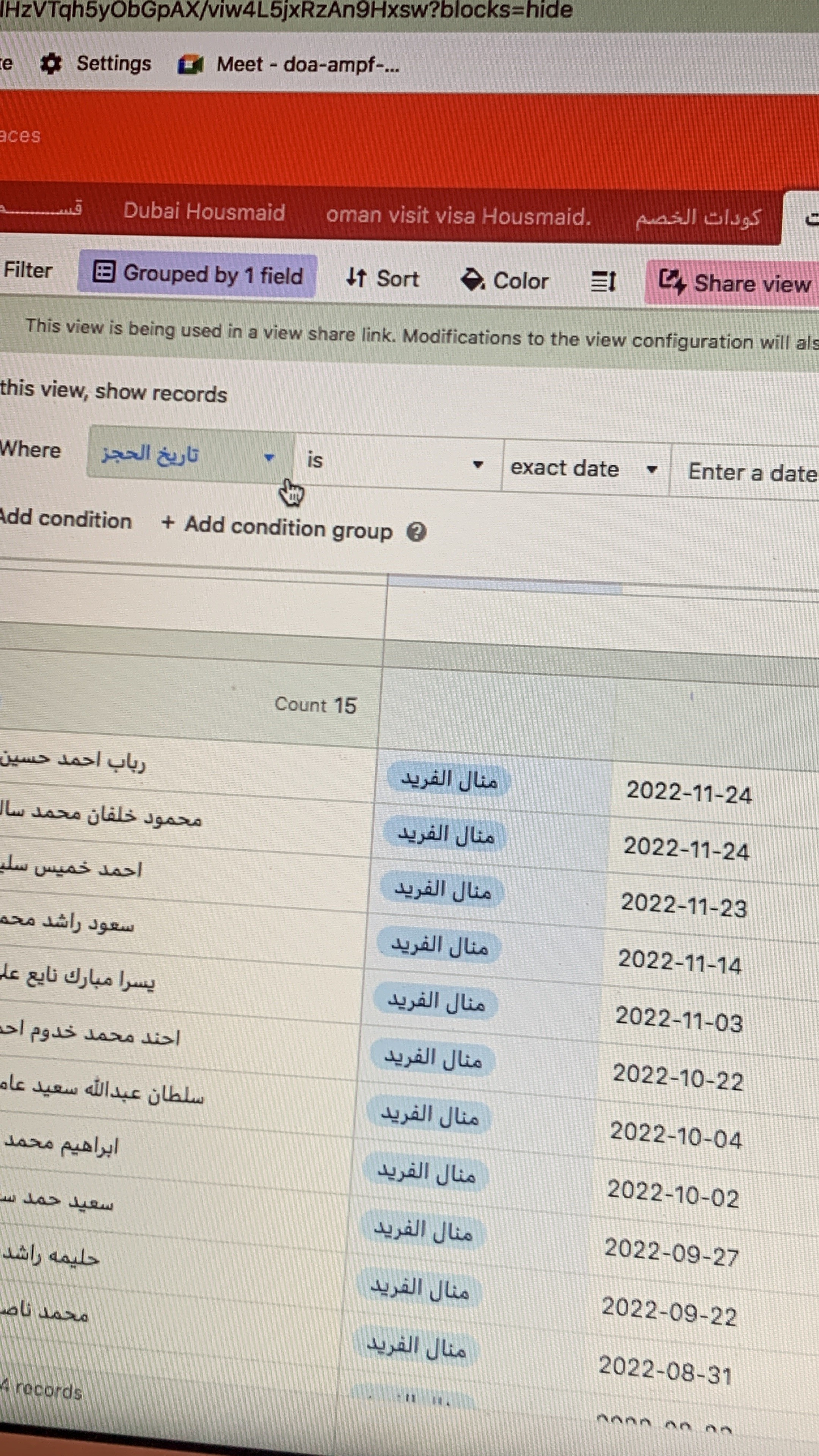Select the 2022-11-23 date cell

point(683,905)
